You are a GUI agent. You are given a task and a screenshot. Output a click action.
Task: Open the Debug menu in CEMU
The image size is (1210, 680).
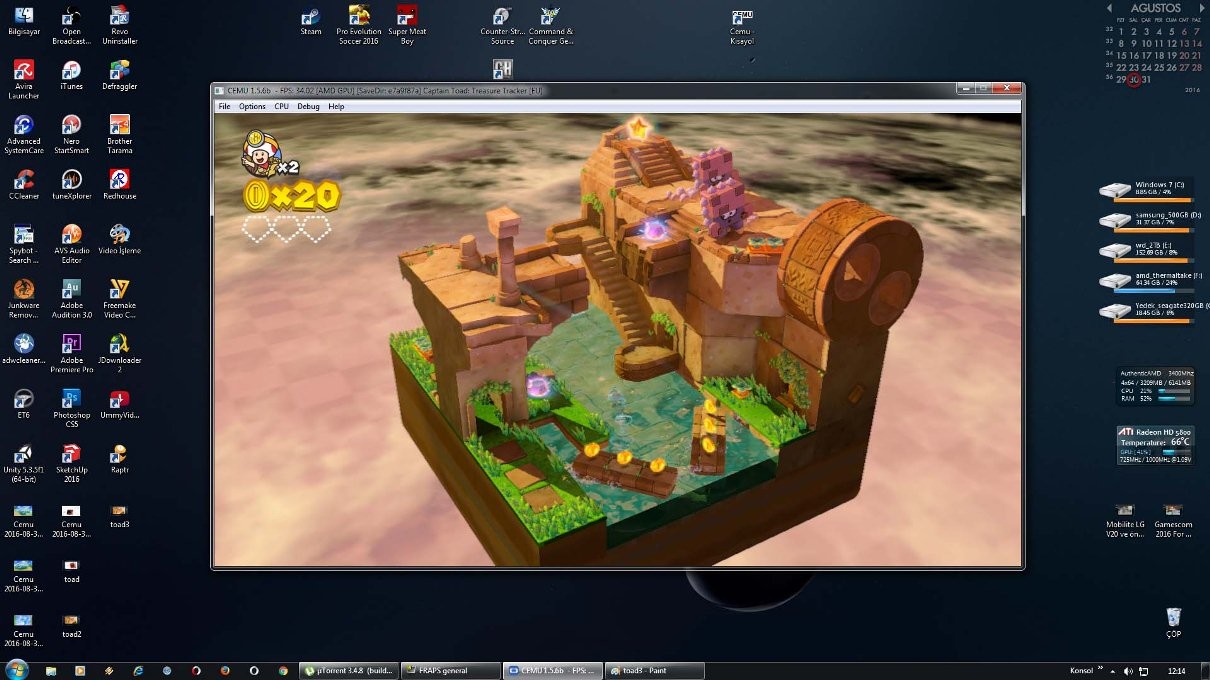308,106
